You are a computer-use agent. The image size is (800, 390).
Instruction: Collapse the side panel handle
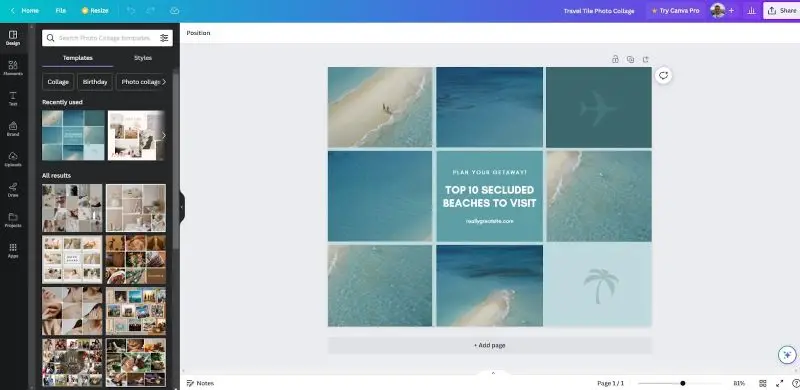coord(182,207)
